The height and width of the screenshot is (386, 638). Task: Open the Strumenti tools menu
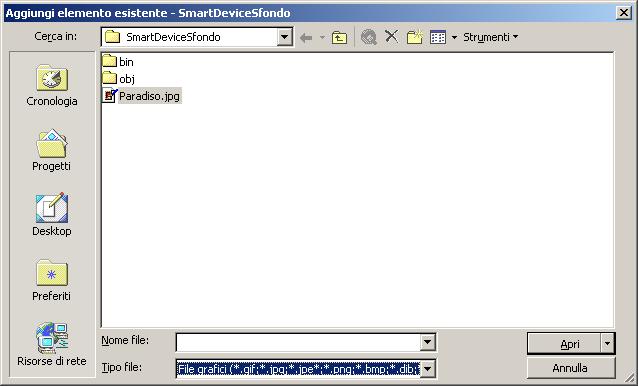pyautogui.click(x=490, y=37)
